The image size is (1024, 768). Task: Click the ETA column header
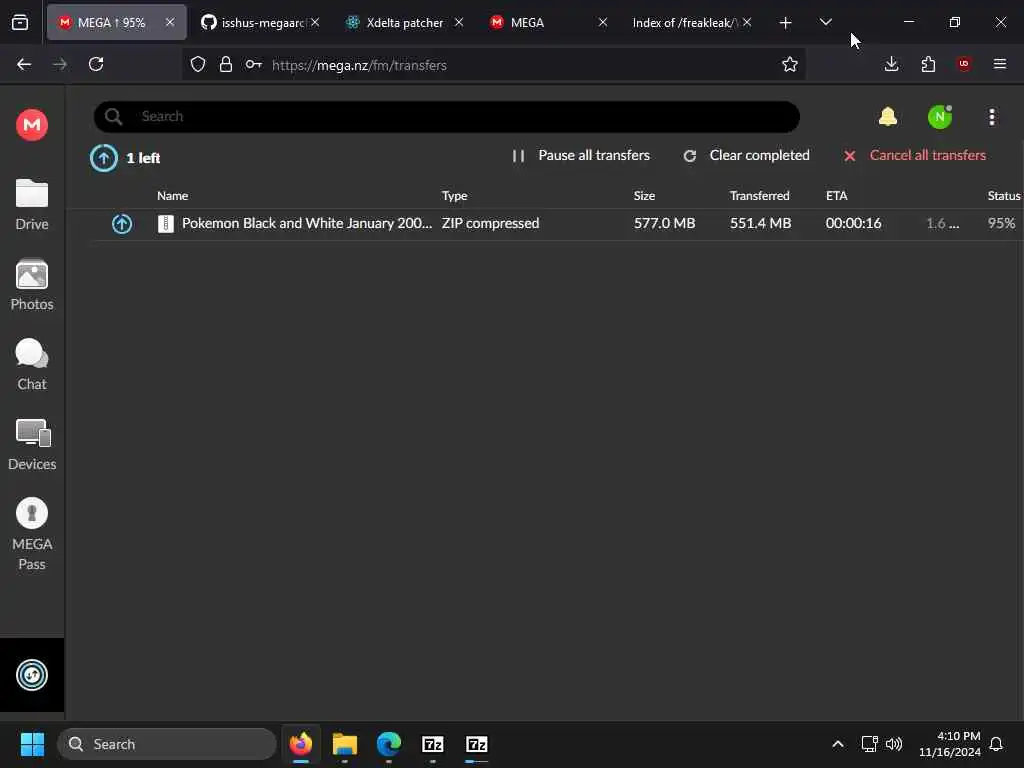coord(837,195)
